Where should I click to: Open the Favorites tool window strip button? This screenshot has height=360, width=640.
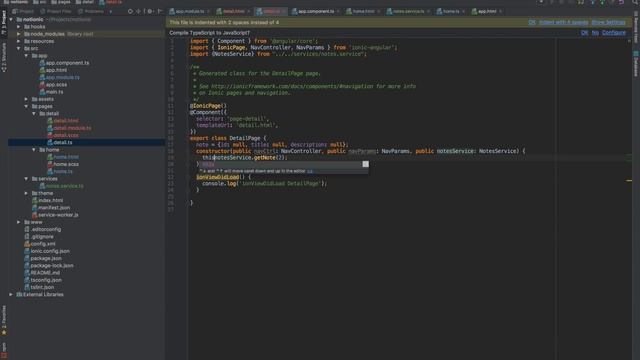tap(4, 320)
